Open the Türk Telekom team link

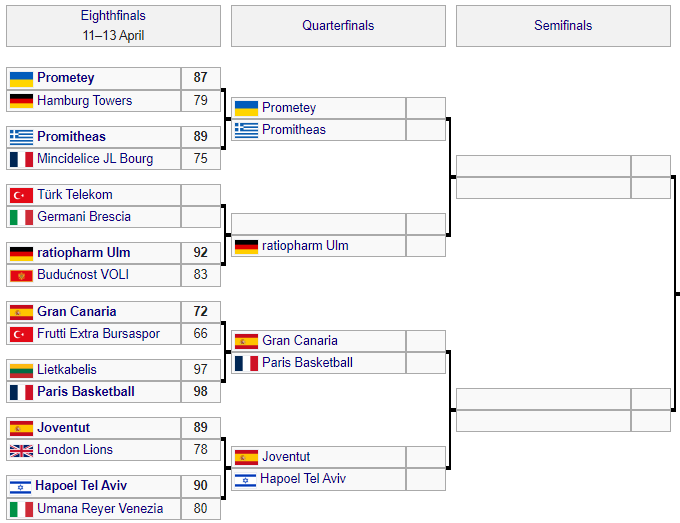click(75, 195)
